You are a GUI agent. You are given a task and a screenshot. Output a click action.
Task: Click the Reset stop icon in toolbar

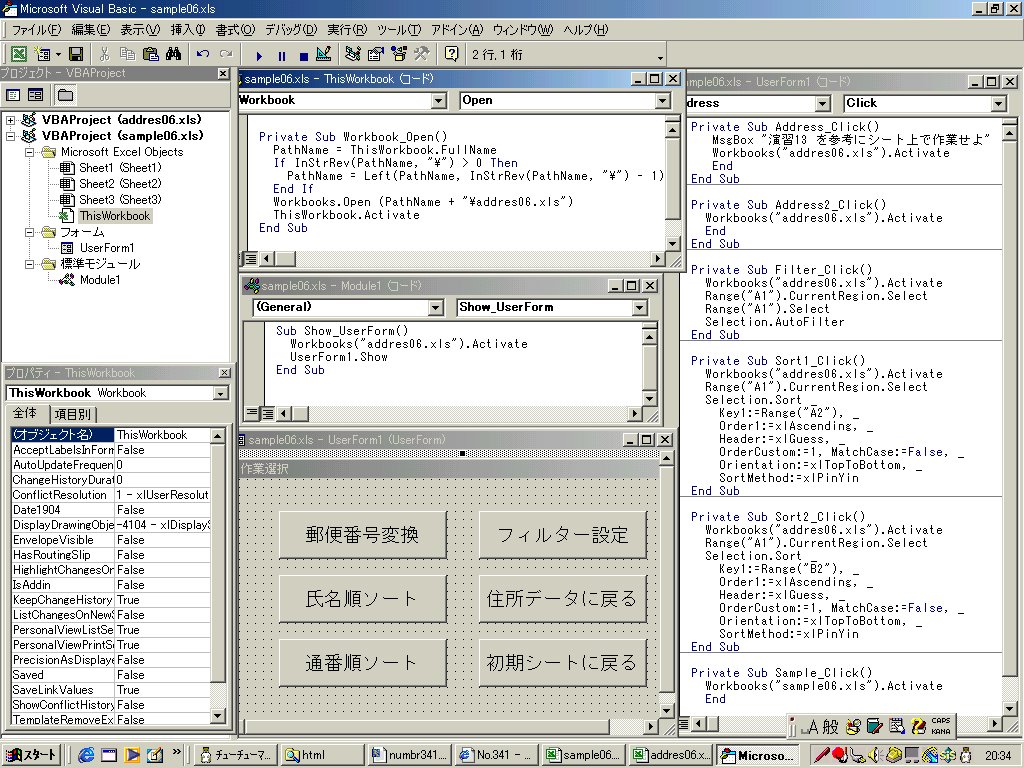coord(303,55)
